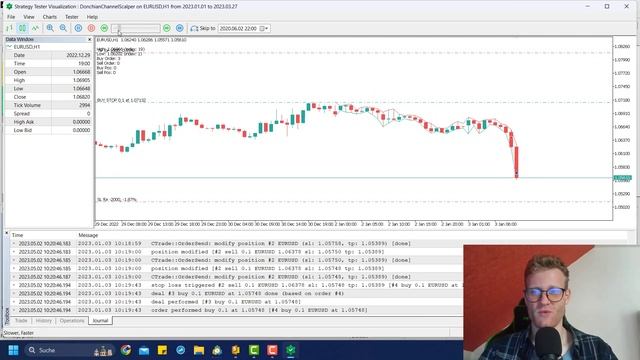
Task: Click the current price label on scale
Action: click(x=623, y=178)
